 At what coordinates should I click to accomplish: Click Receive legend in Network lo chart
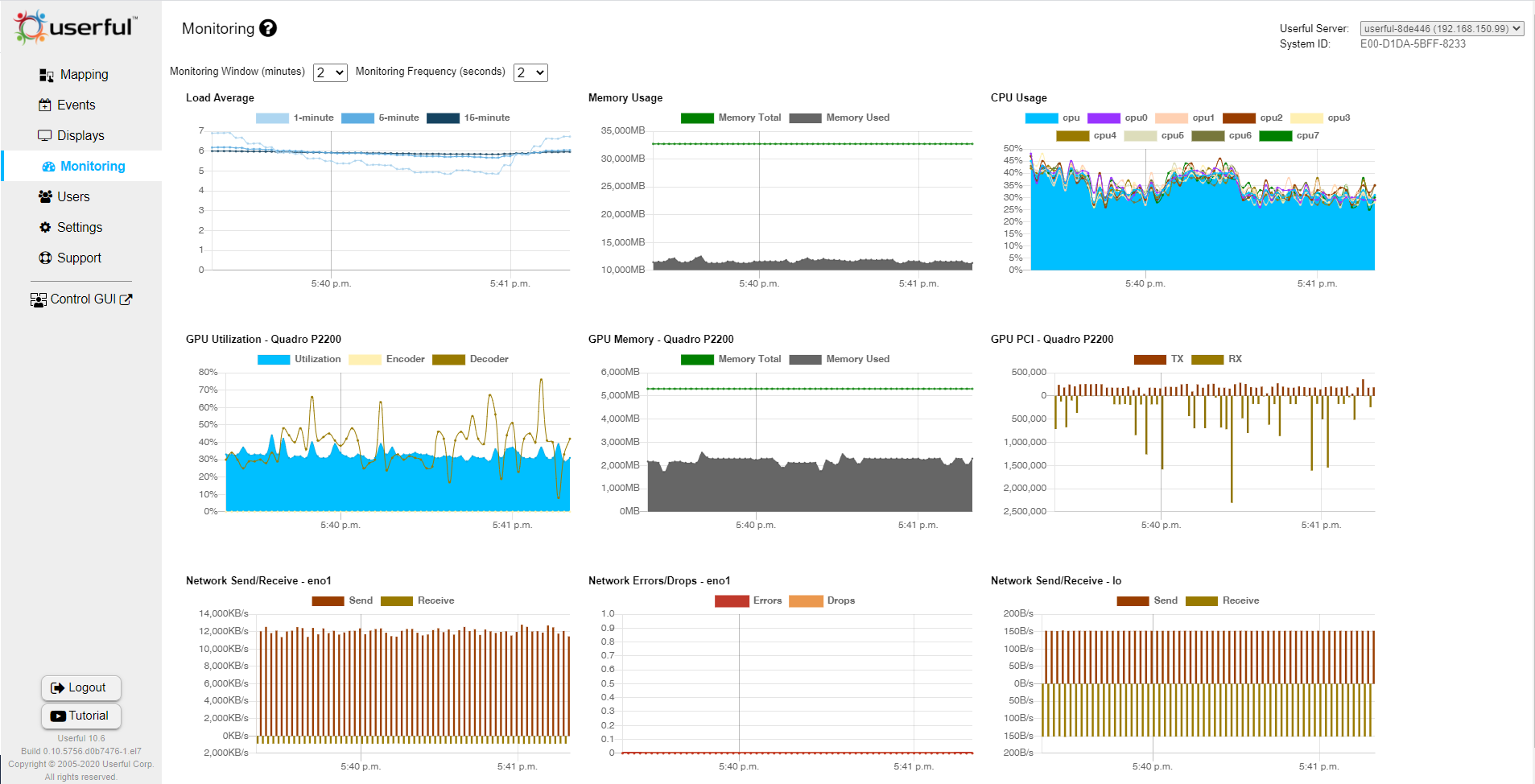pos(1222,600)
